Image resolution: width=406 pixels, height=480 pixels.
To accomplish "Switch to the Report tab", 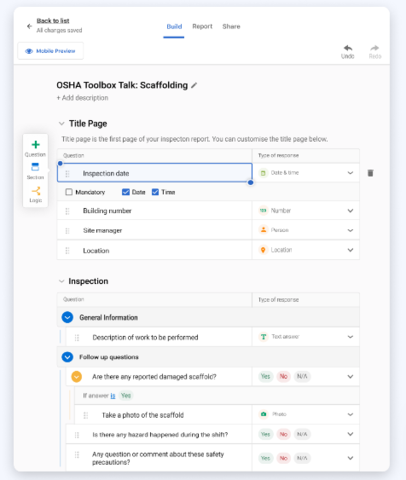I will (x=202, y=26).
